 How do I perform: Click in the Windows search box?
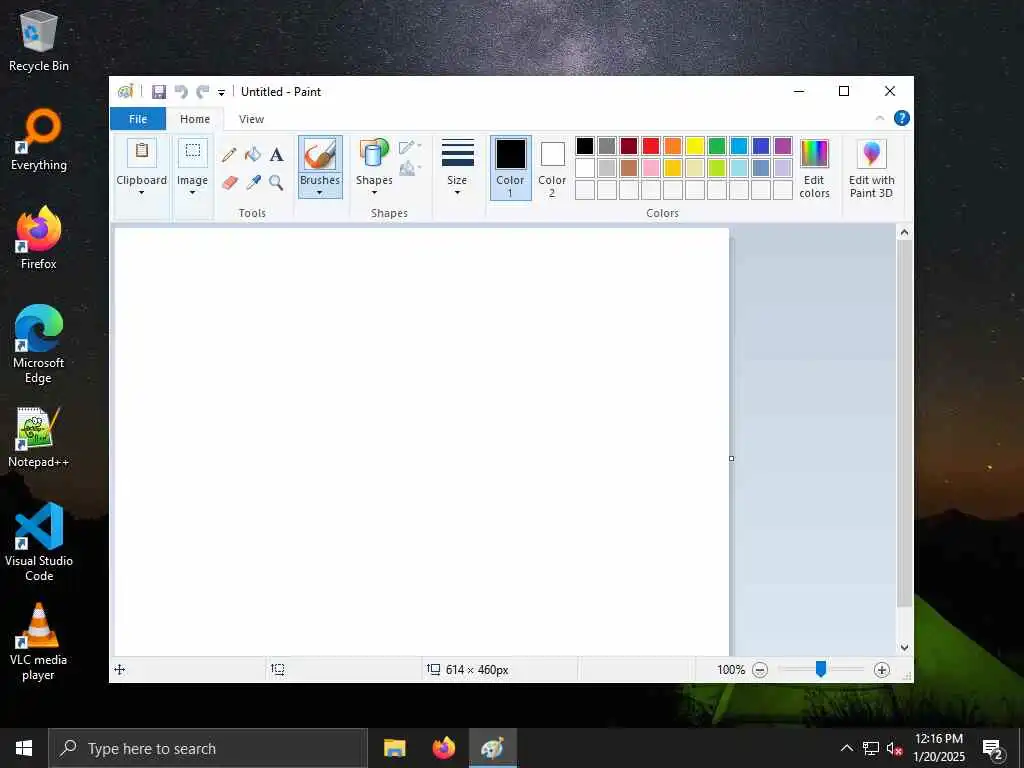(x=208, y=748)
